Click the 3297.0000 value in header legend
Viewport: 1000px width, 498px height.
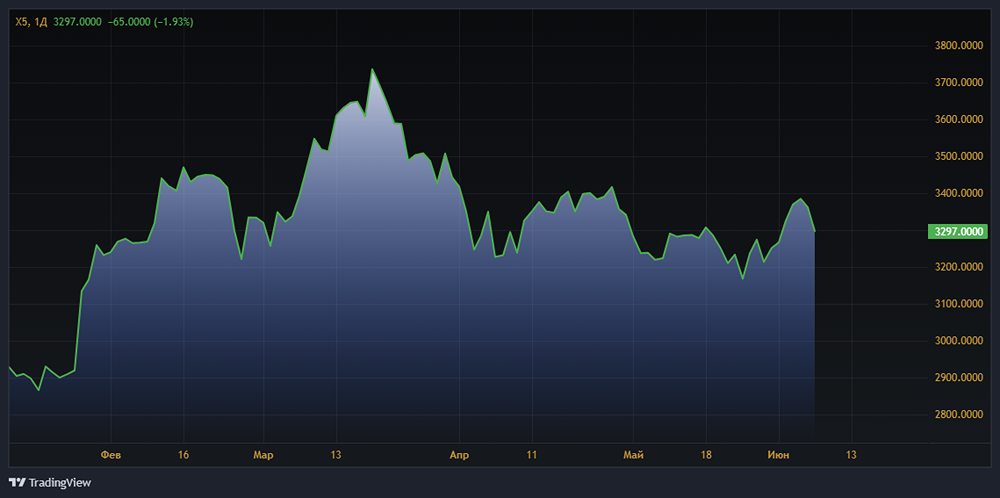(78, 21)
